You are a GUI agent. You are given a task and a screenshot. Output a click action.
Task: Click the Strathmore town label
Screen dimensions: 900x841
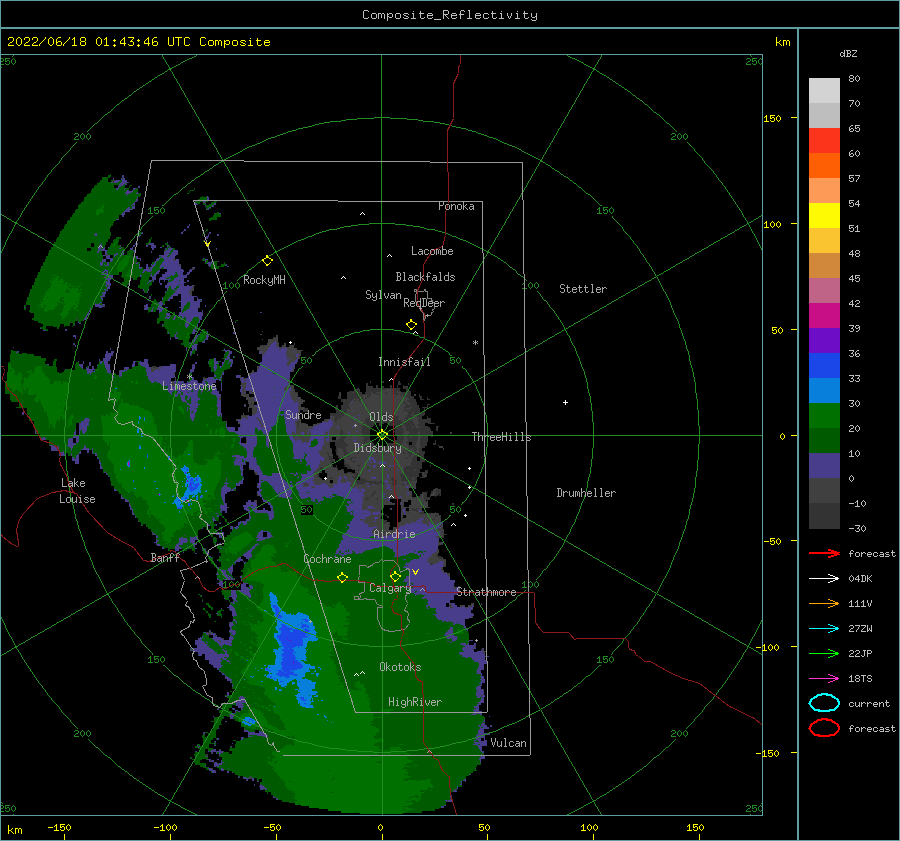[x=486, y=592]
